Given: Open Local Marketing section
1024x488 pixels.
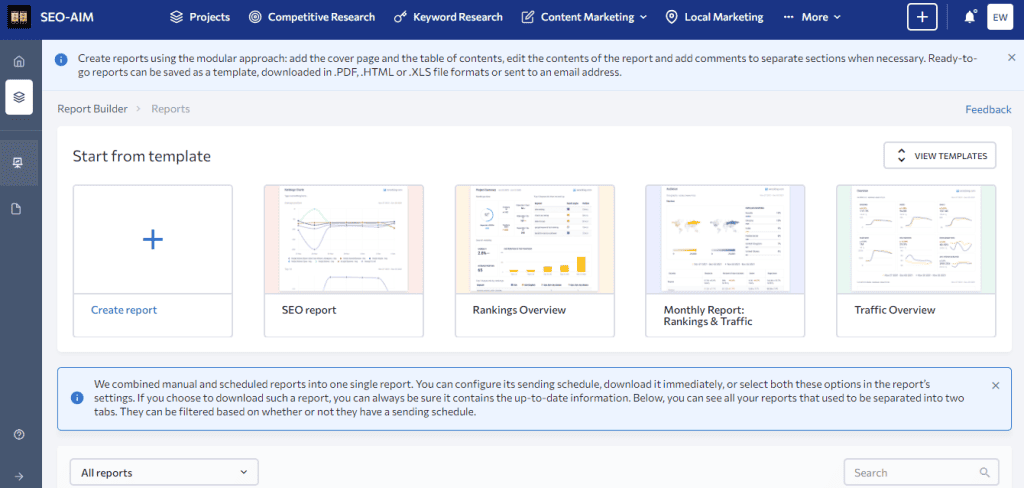Looking at the screenshot, I should coord(714,17).
